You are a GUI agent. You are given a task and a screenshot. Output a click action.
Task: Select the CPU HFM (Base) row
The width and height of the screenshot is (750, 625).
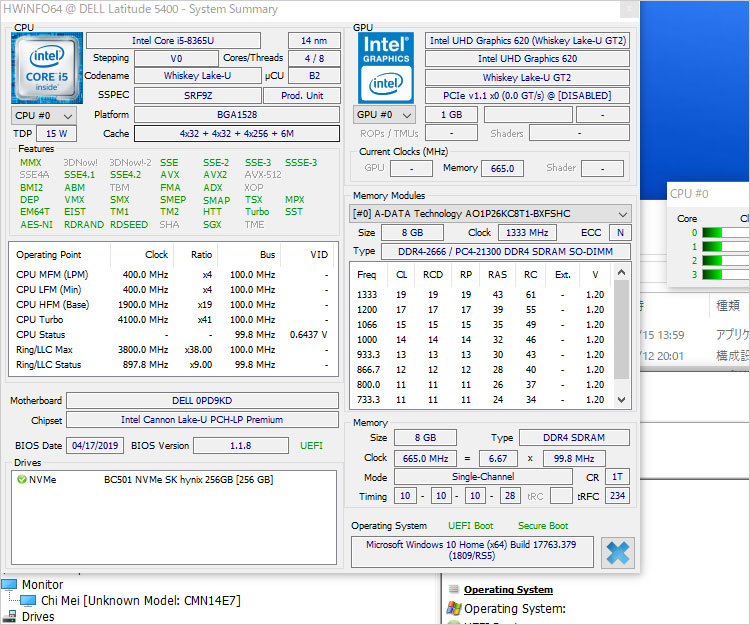(173, 305)
